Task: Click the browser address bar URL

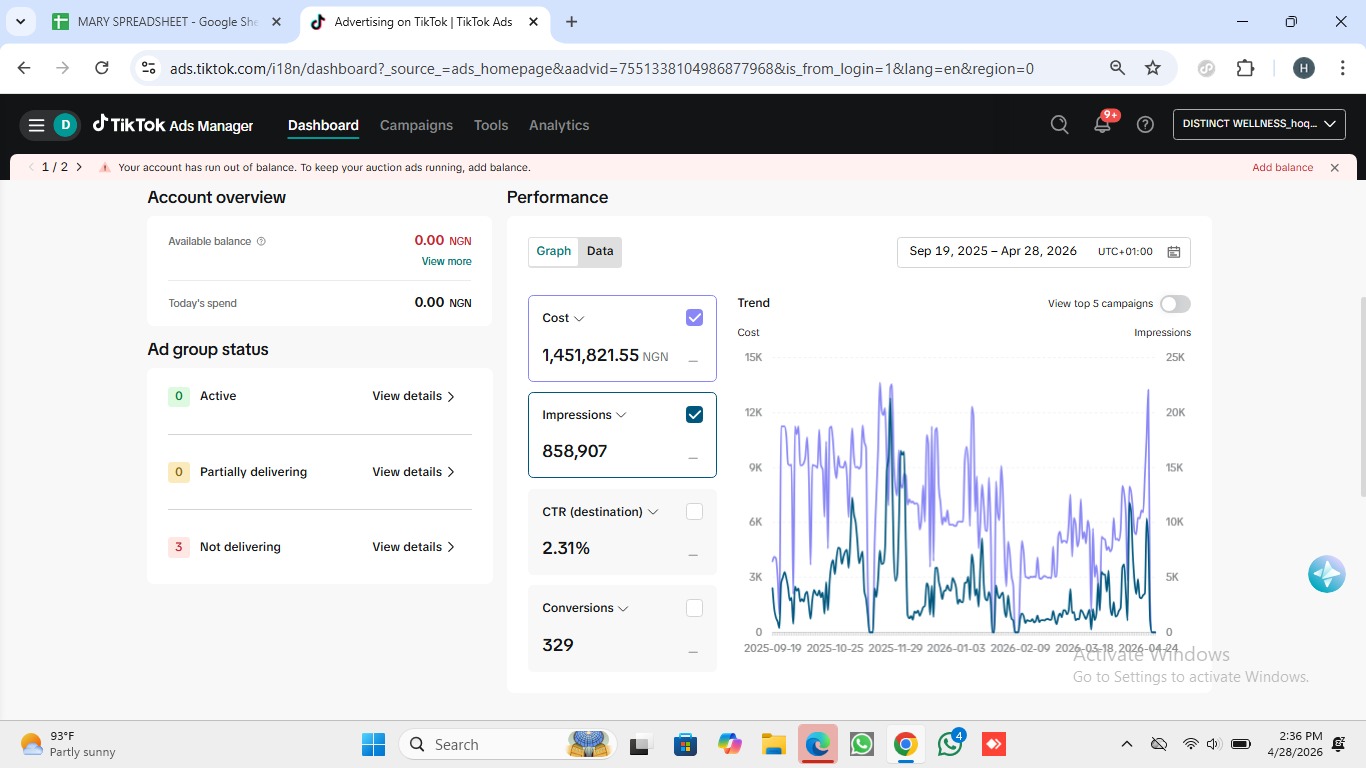Action: pos(601,68)
